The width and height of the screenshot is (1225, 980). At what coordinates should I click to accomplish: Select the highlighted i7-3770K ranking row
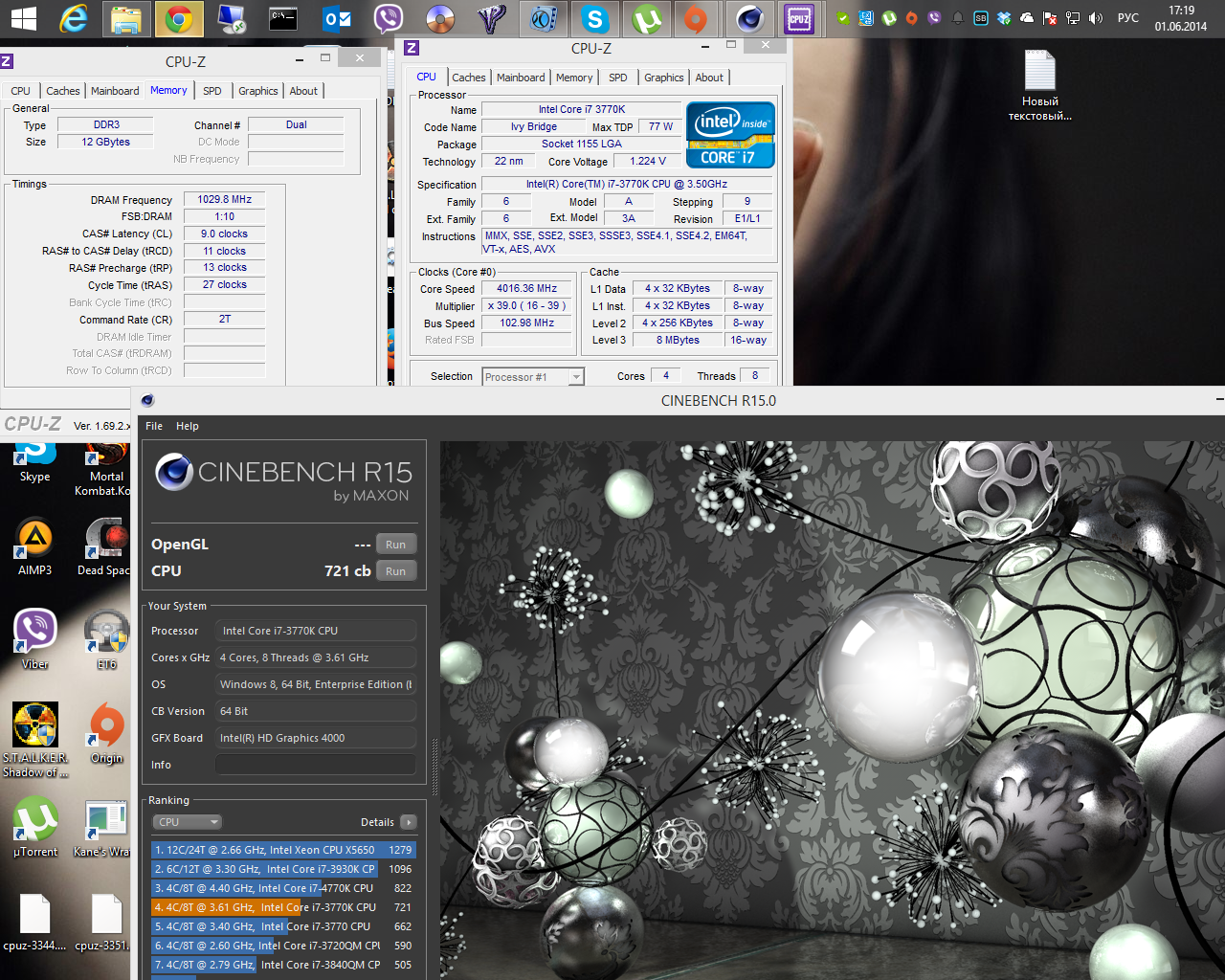(283, 907)
